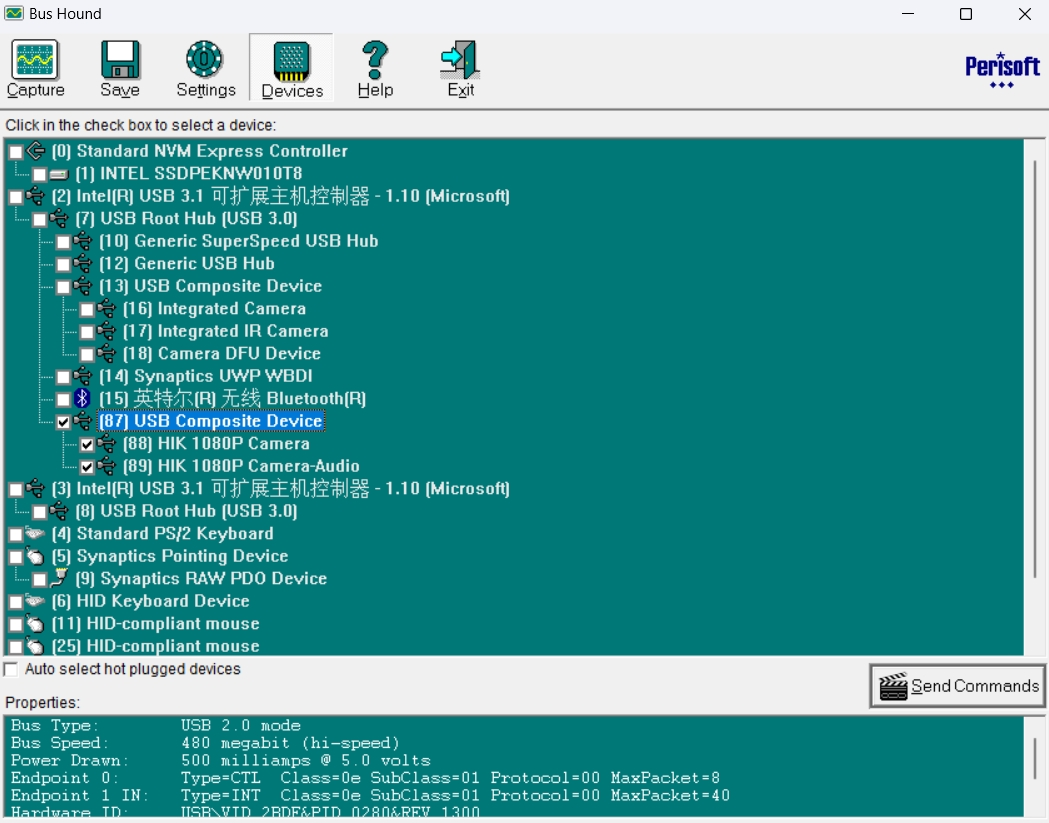Click the Bluetooth icon for device 15
The height and width of the screenshot is (823, 1049).
[x=83, y=399]
